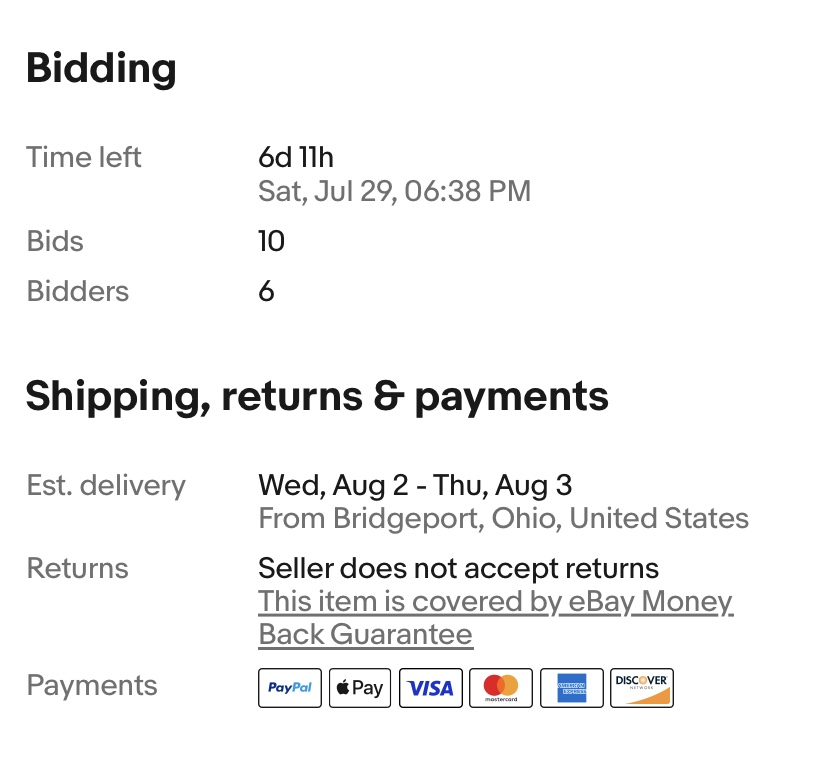Viewport: 836px width, 757px height.
Task: Click the Bidding section heading
Action: tap(101, 68)
